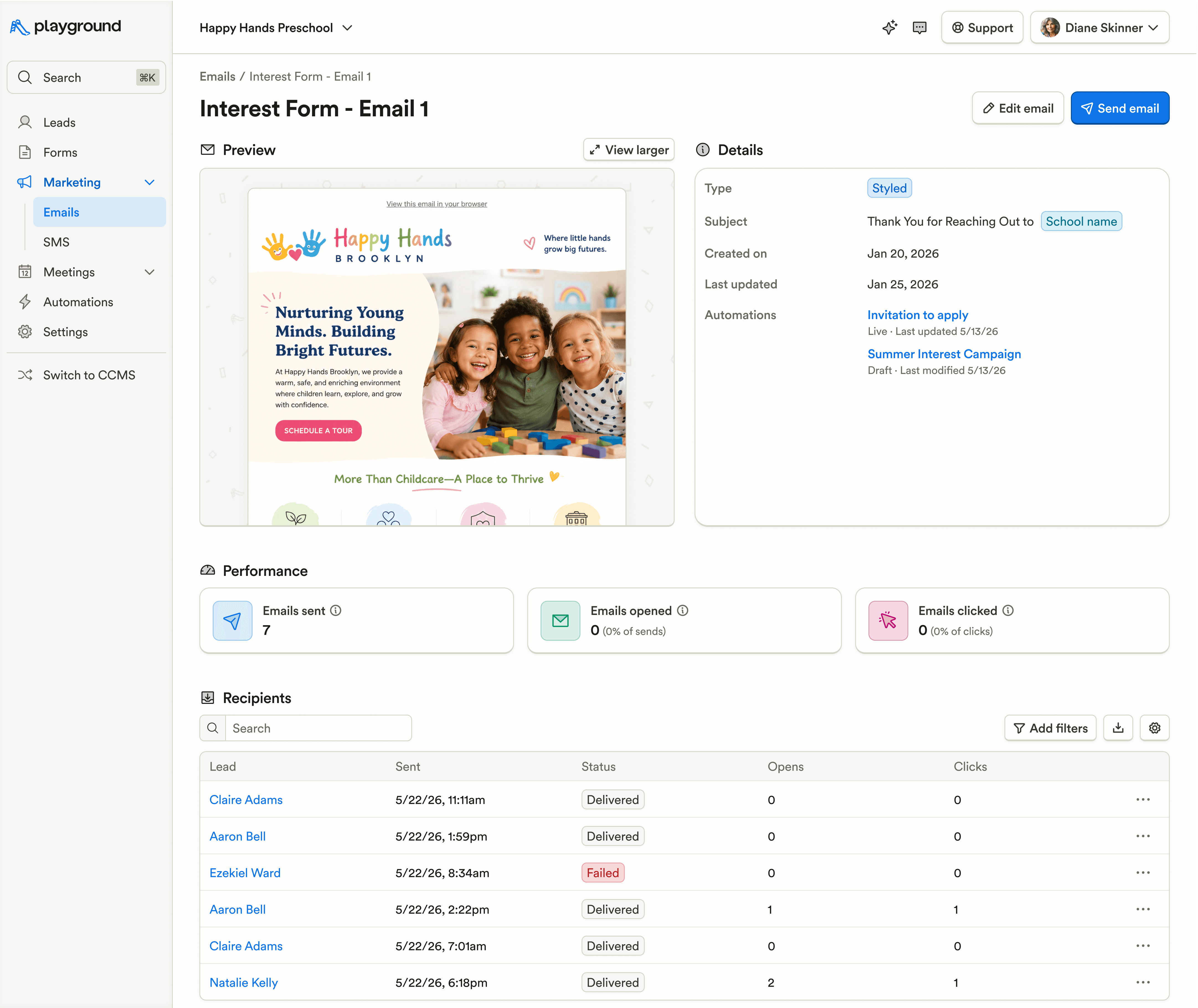
Task: Click the Recipients search magnifier icon
Action: [212, 728]
